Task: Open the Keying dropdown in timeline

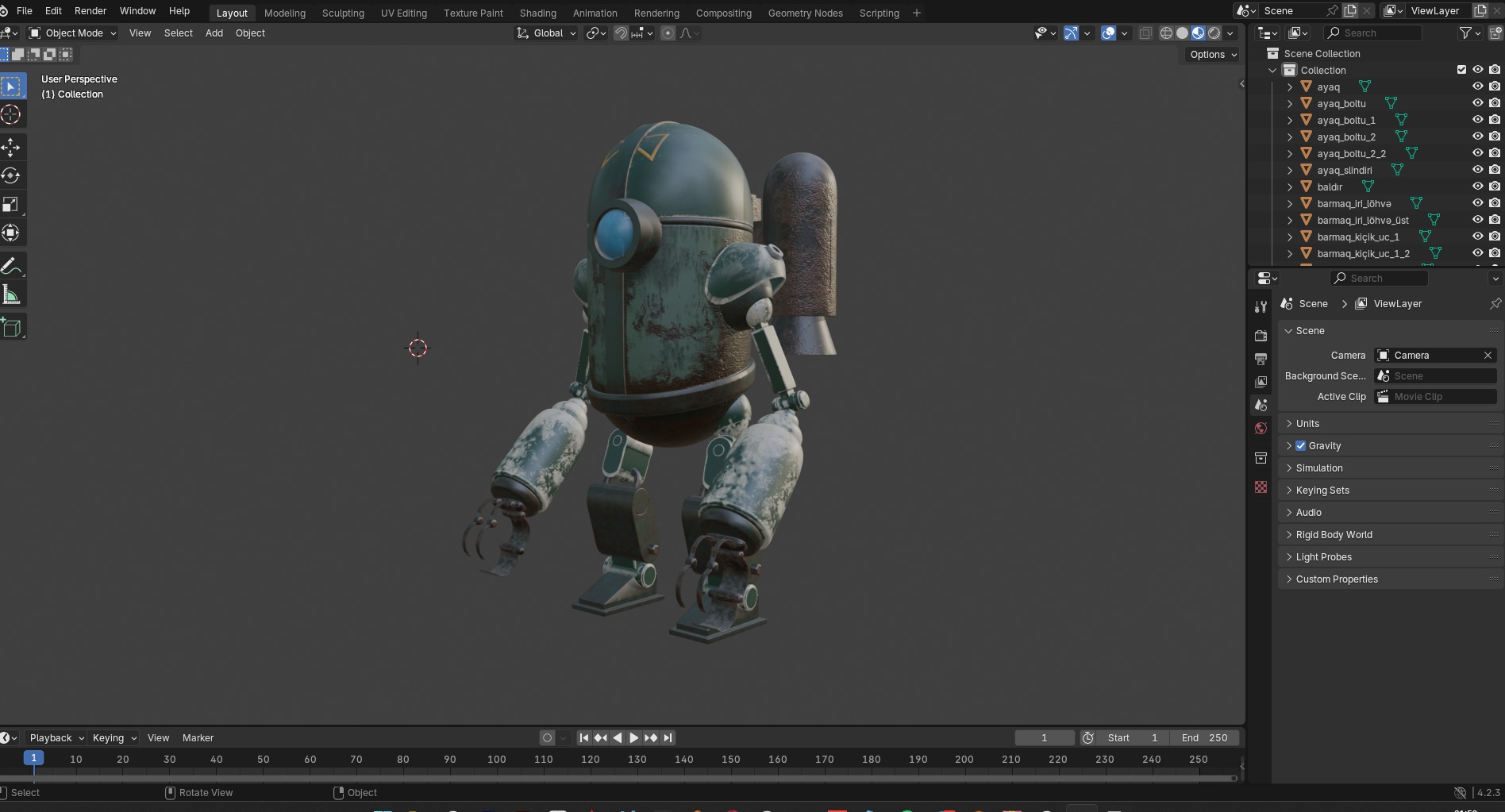Action: tap(114, 737)
